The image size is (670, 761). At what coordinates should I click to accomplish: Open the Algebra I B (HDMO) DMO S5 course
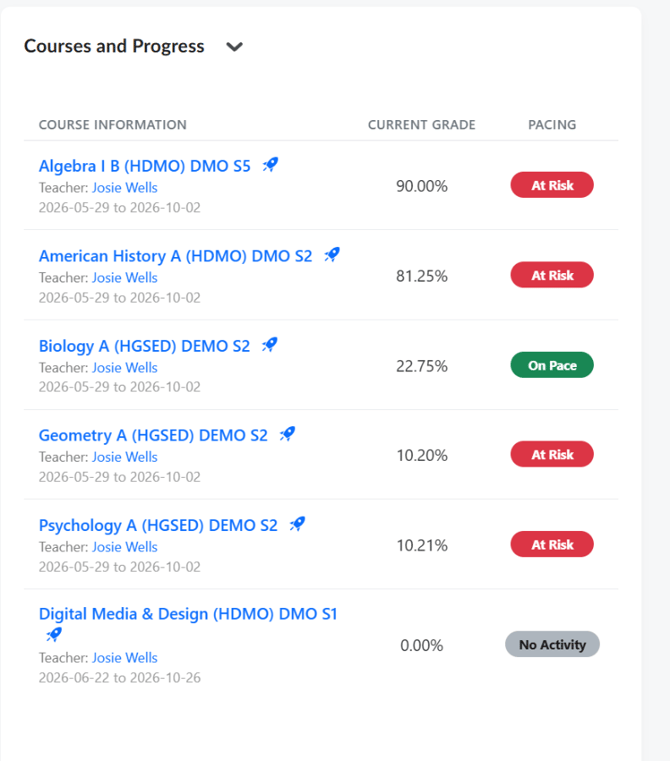click(x=145, y=166)
